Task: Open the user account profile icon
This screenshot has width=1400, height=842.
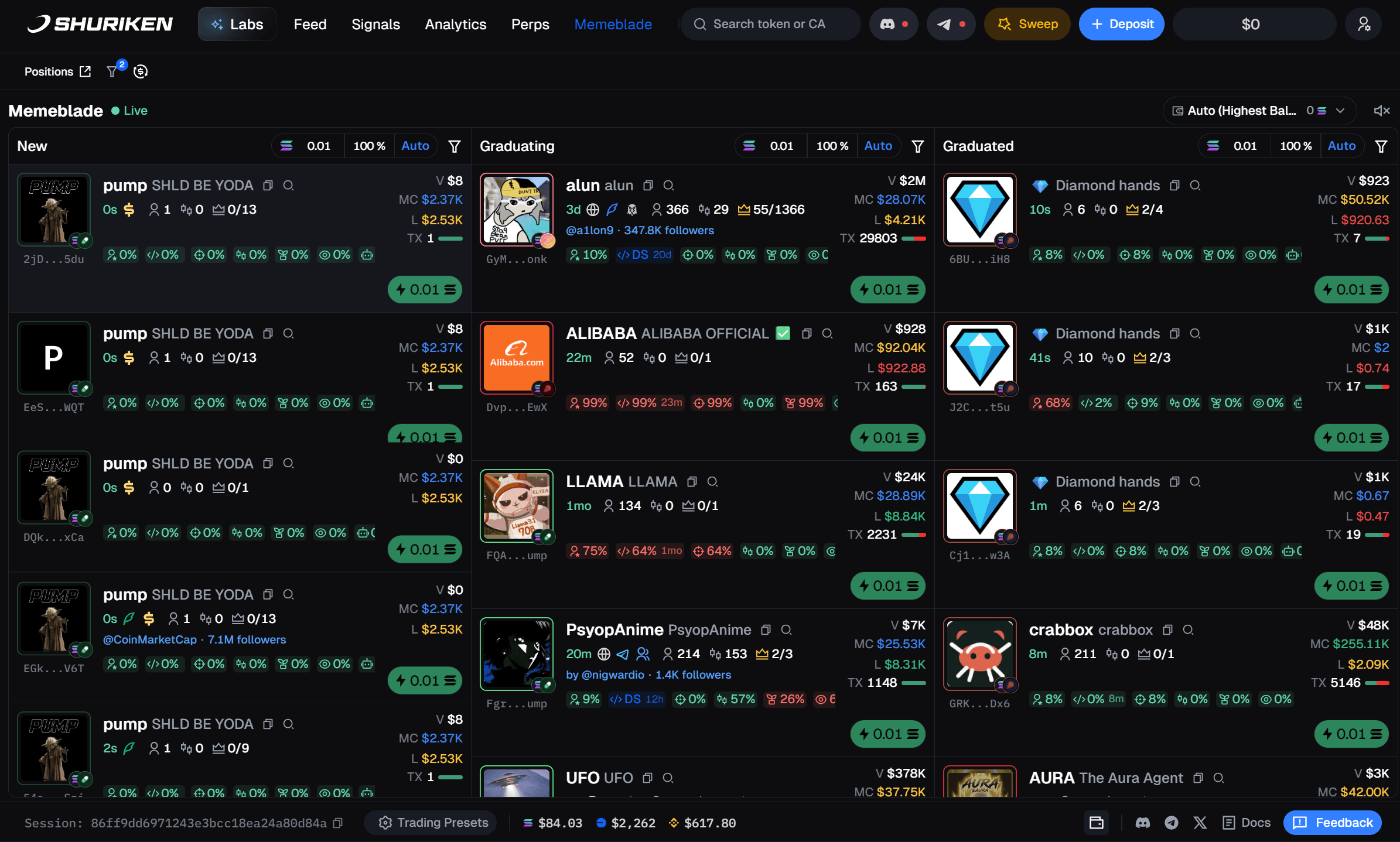Action: coord(1364,24)
